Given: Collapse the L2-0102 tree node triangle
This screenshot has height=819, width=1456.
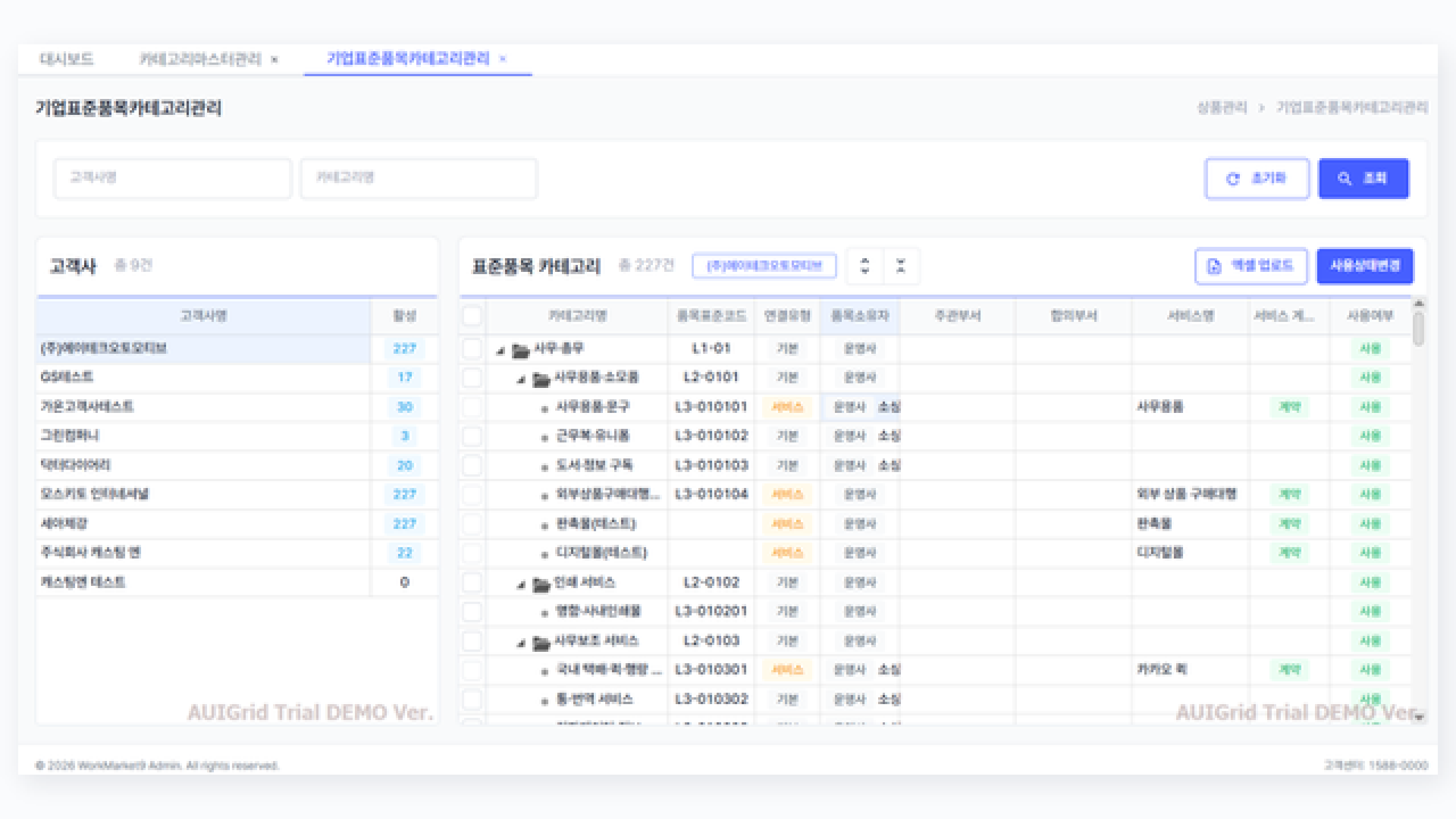Looking at the screenshot, I should [521, 584].
